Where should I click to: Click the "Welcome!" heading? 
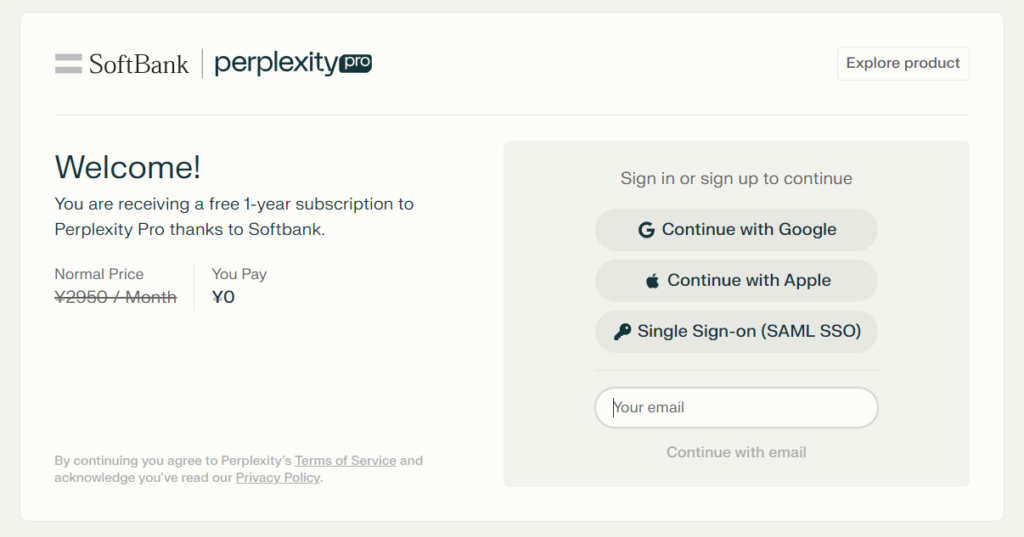(128, 167)
